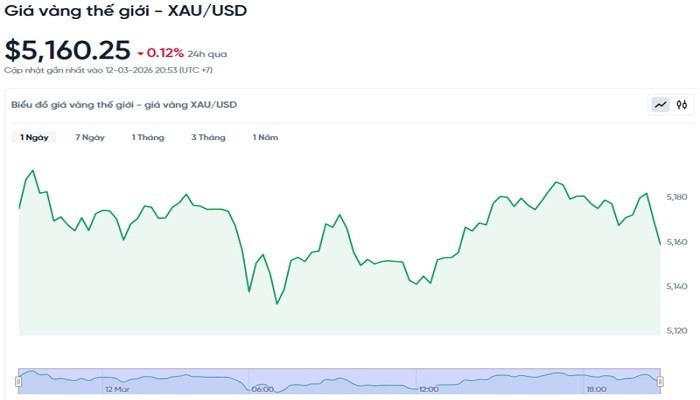Click the 06:00 marker in navigator

coord(262,389)
